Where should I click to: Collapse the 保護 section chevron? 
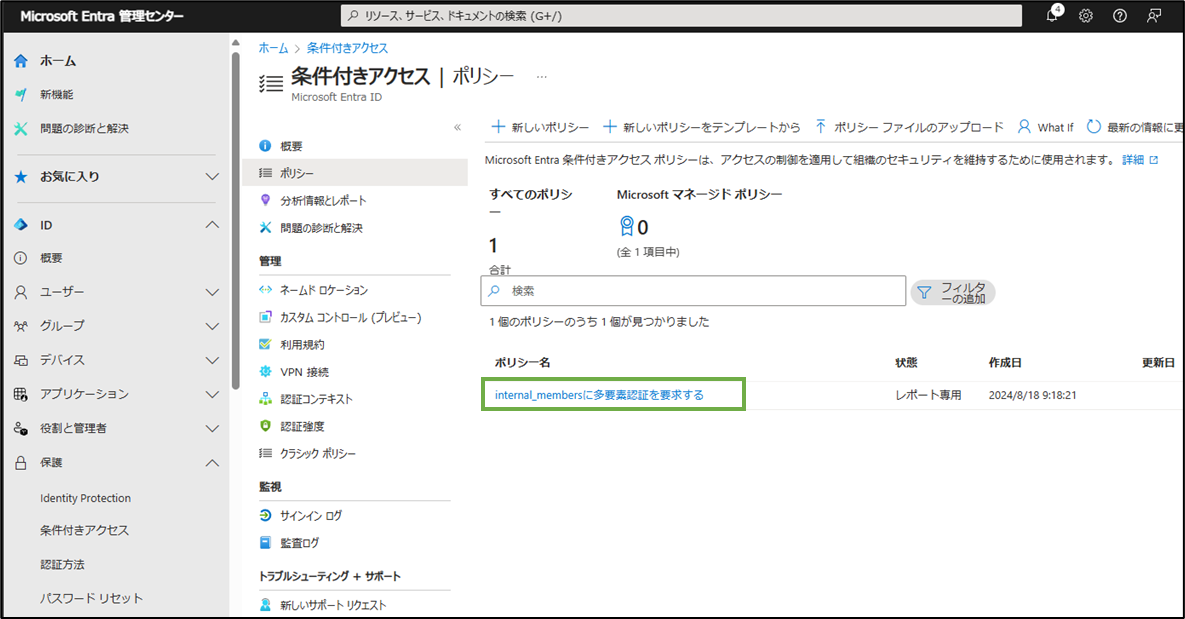(212, 463)
